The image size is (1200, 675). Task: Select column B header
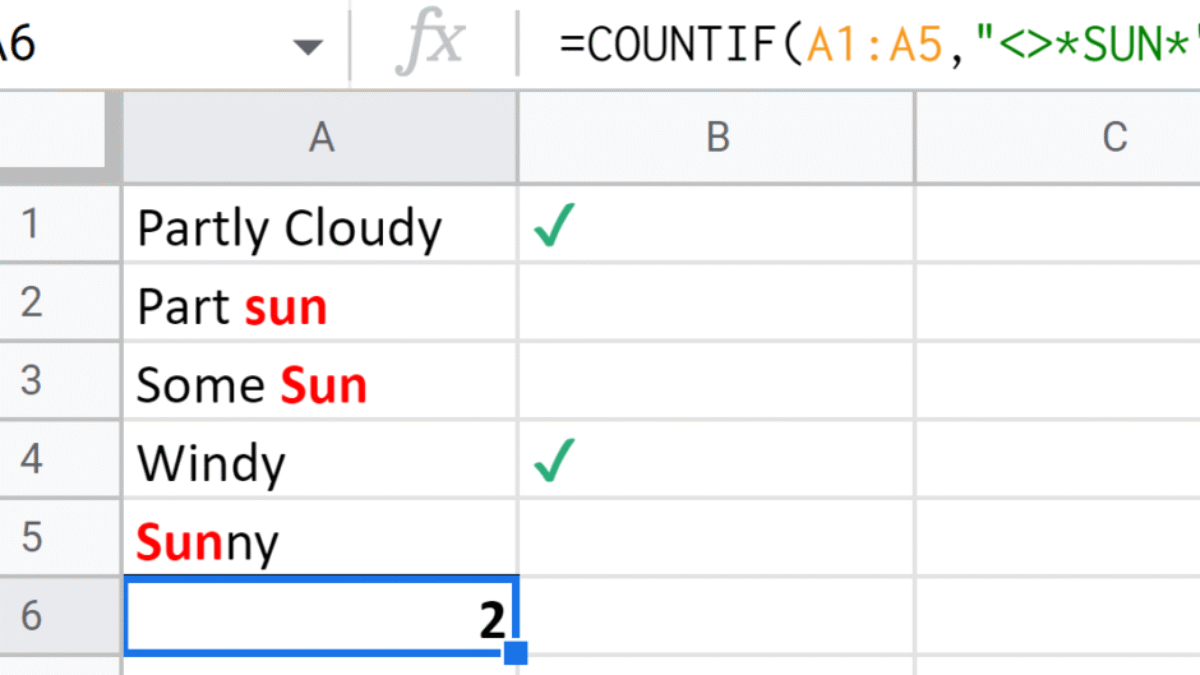pyautogui.click(x=716, y=138)
